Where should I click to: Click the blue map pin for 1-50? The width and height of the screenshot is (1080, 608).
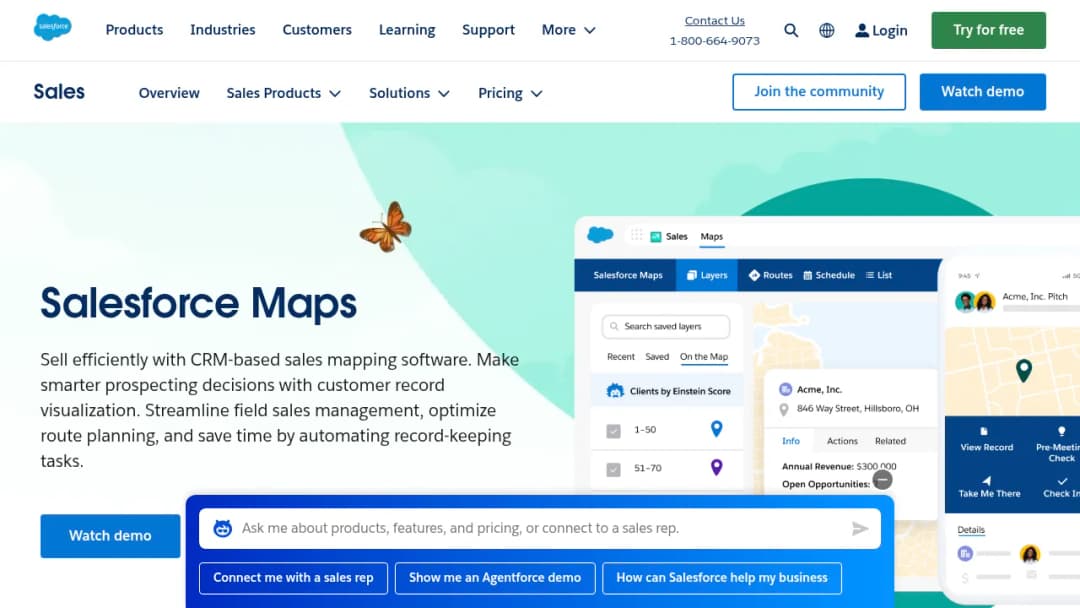716,429
